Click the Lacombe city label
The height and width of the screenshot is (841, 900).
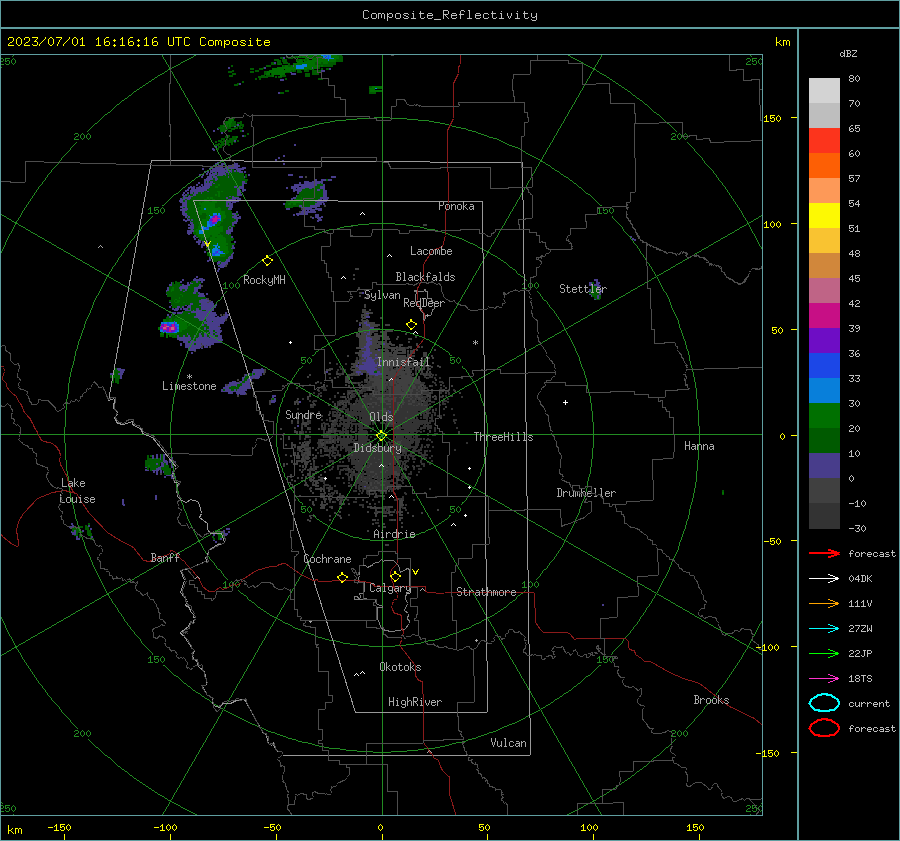coord(431,251)
